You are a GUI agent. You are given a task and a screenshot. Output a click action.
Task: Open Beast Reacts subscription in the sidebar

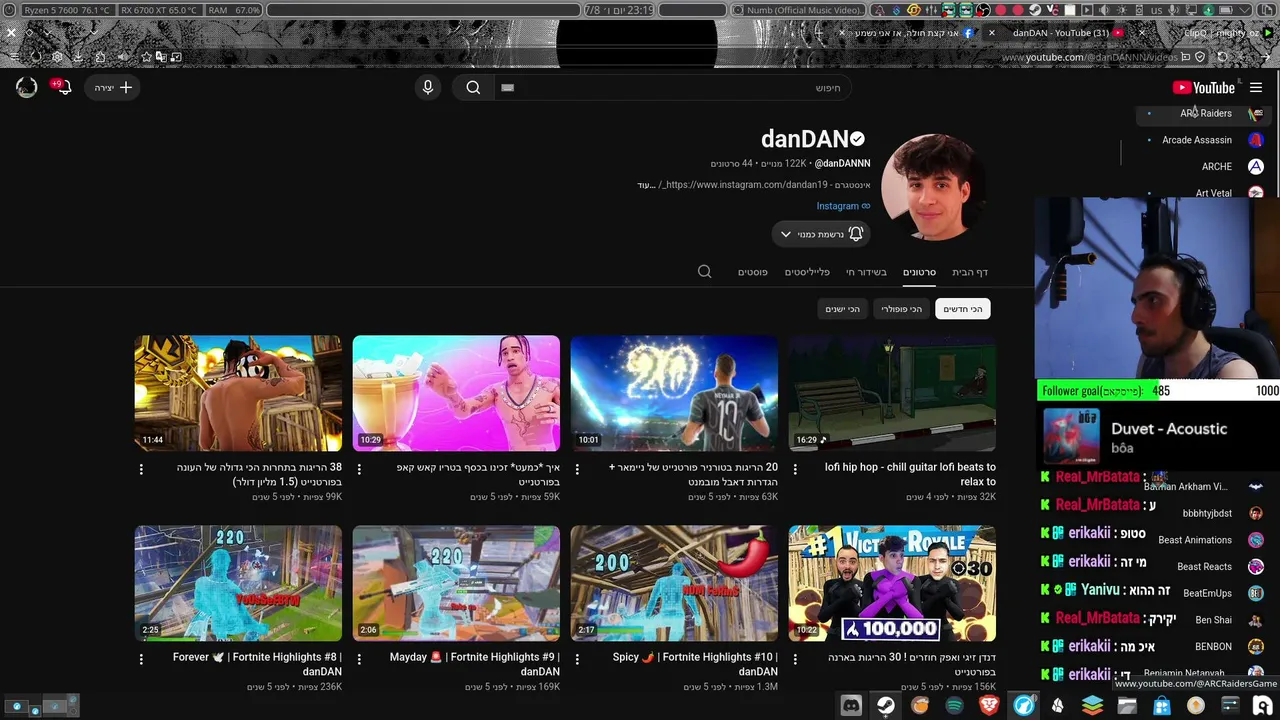pyautogui.click(x=1204, y=567)
